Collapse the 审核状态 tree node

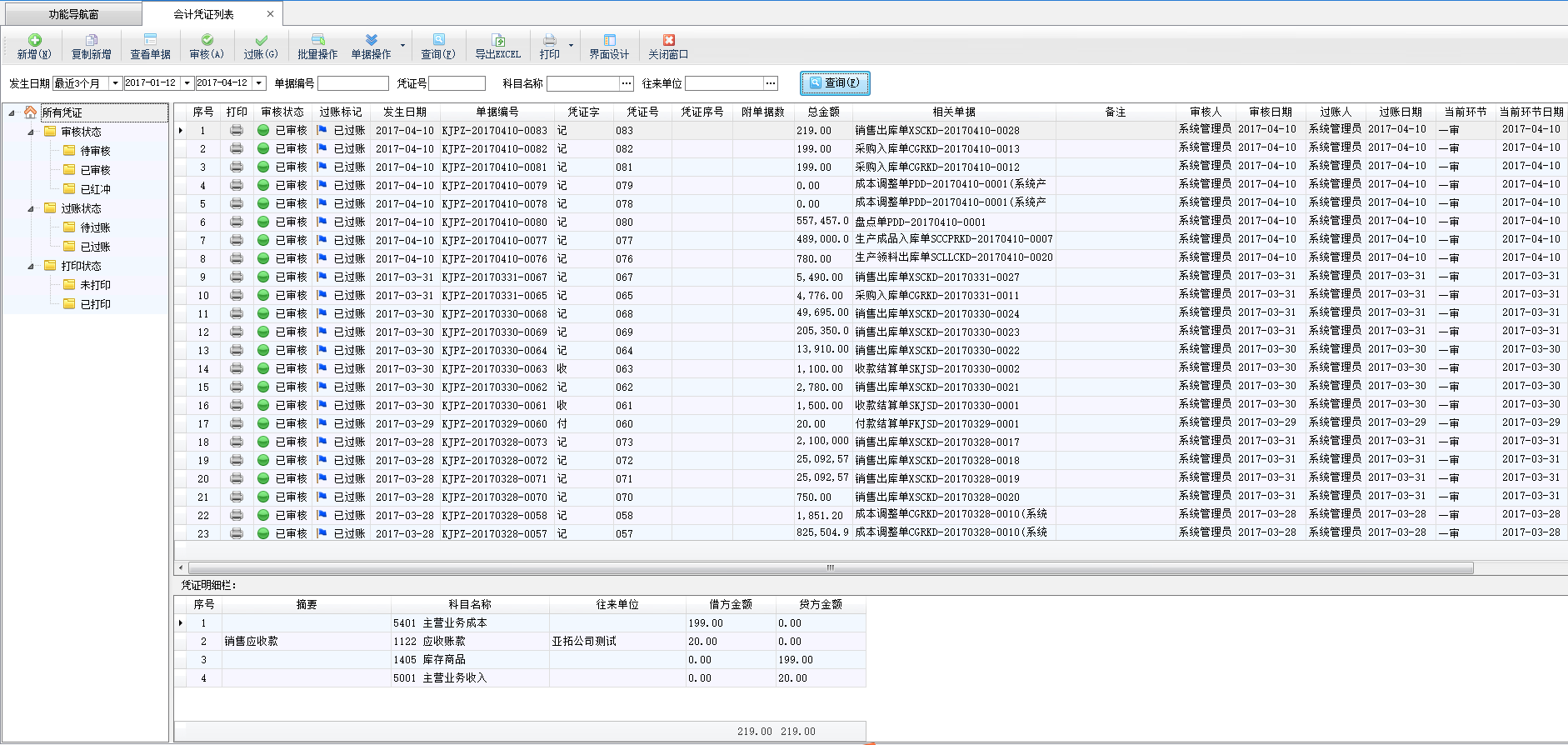(x=31, y=132)
